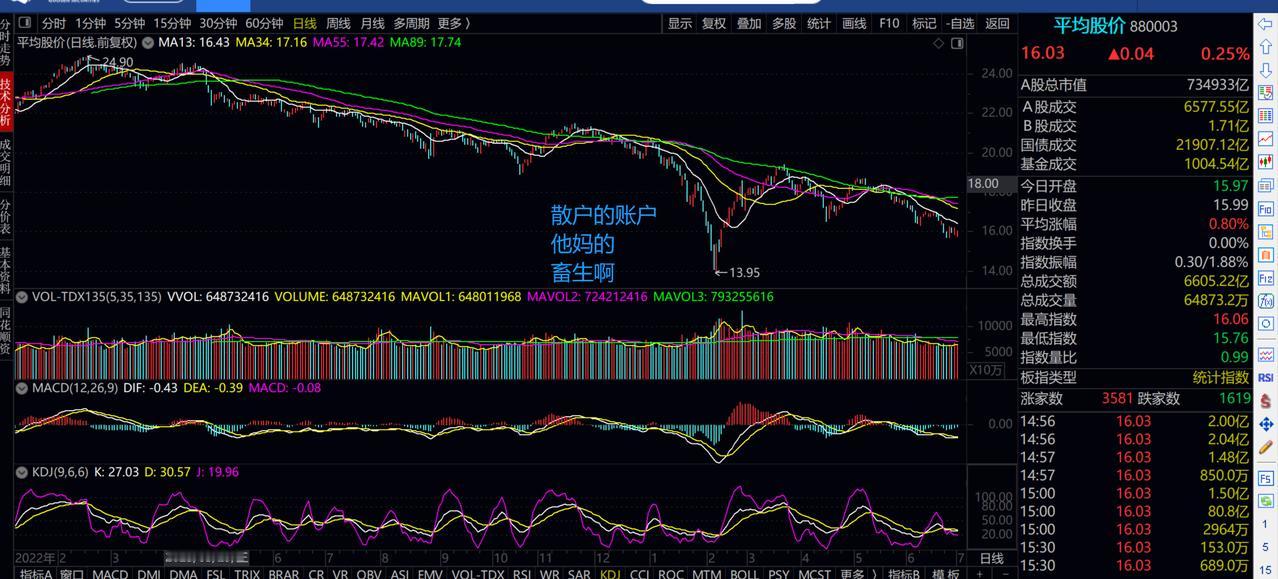Screen dimensions: 1278x579
Task: Click the 返回 return button
Action: click(x=997, y=23)
